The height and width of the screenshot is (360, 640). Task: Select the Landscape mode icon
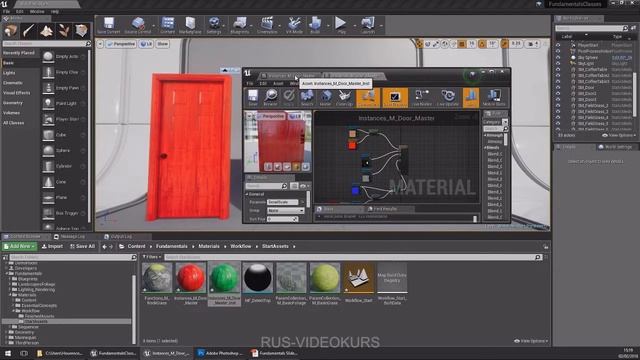point(46,31)
